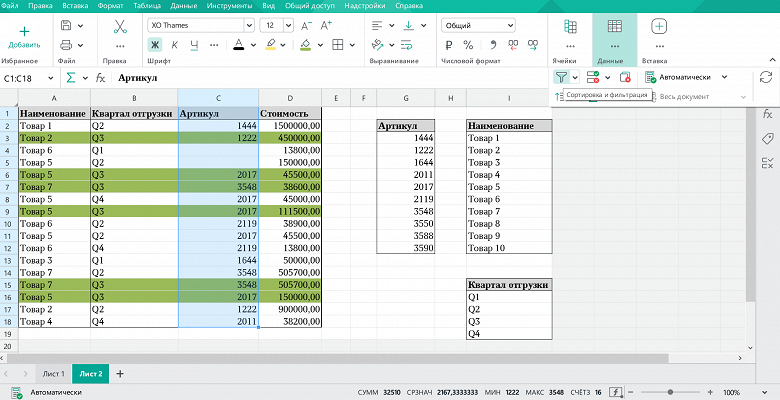Open more font options ellipsis

[x=214, y=45]
